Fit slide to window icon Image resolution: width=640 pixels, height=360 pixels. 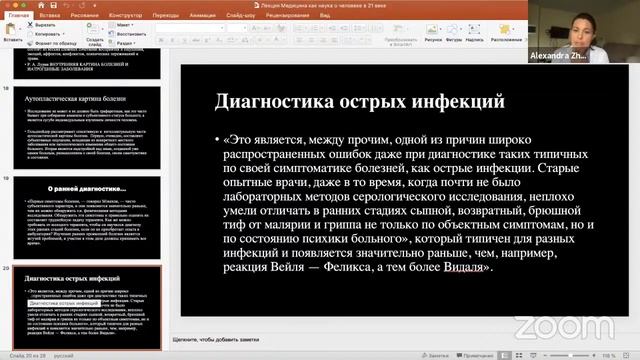click(627, 356)
